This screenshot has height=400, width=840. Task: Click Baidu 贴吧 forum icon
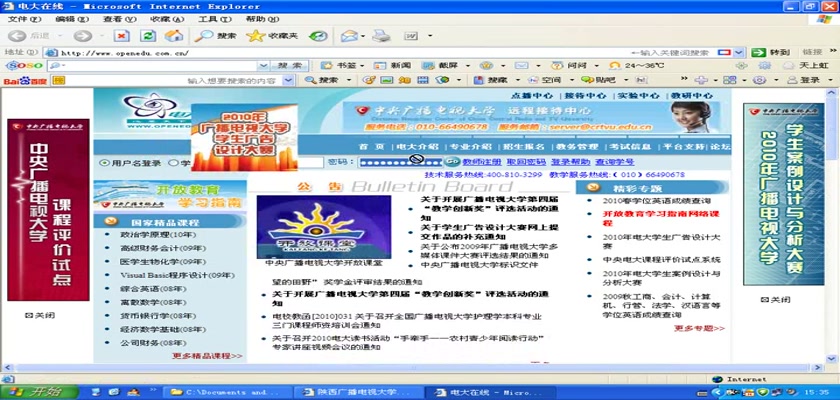click(599, 80)
